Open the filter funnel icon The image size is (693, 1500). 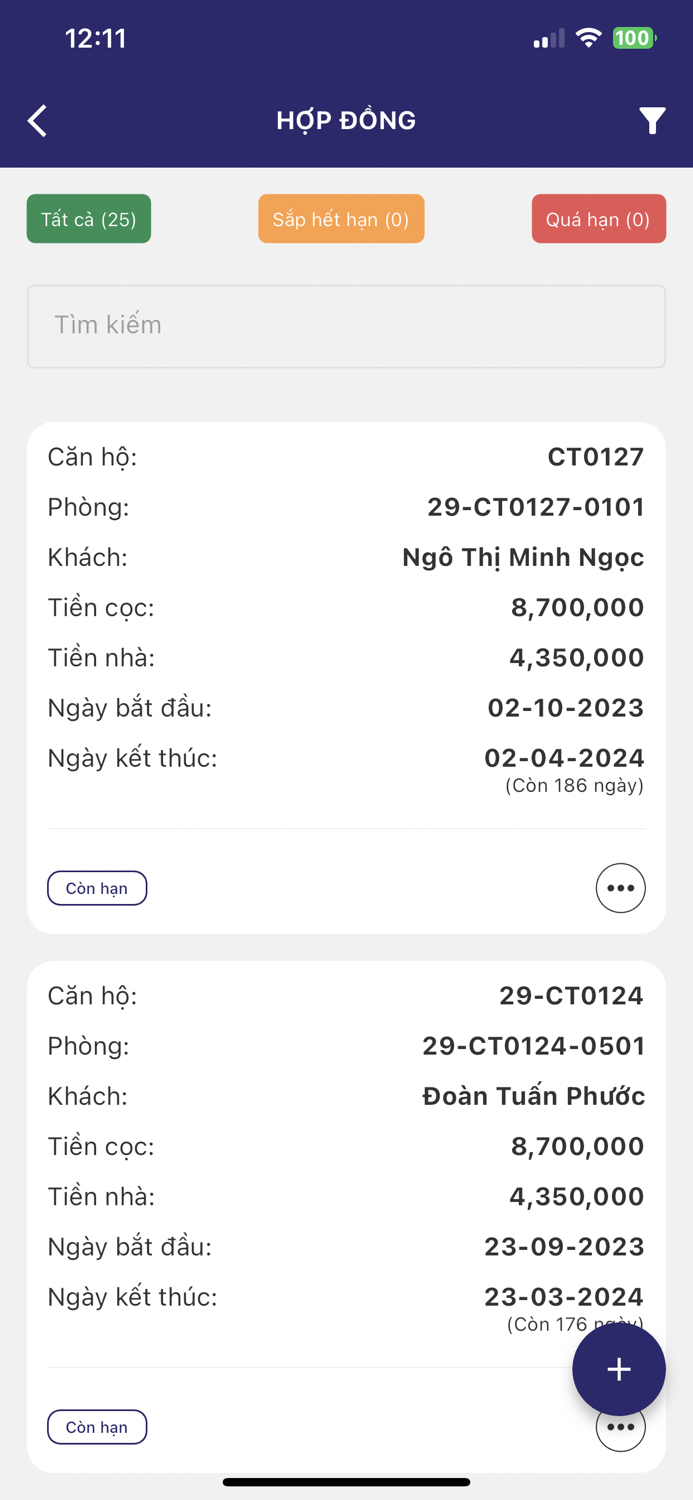tap(652, 120)
